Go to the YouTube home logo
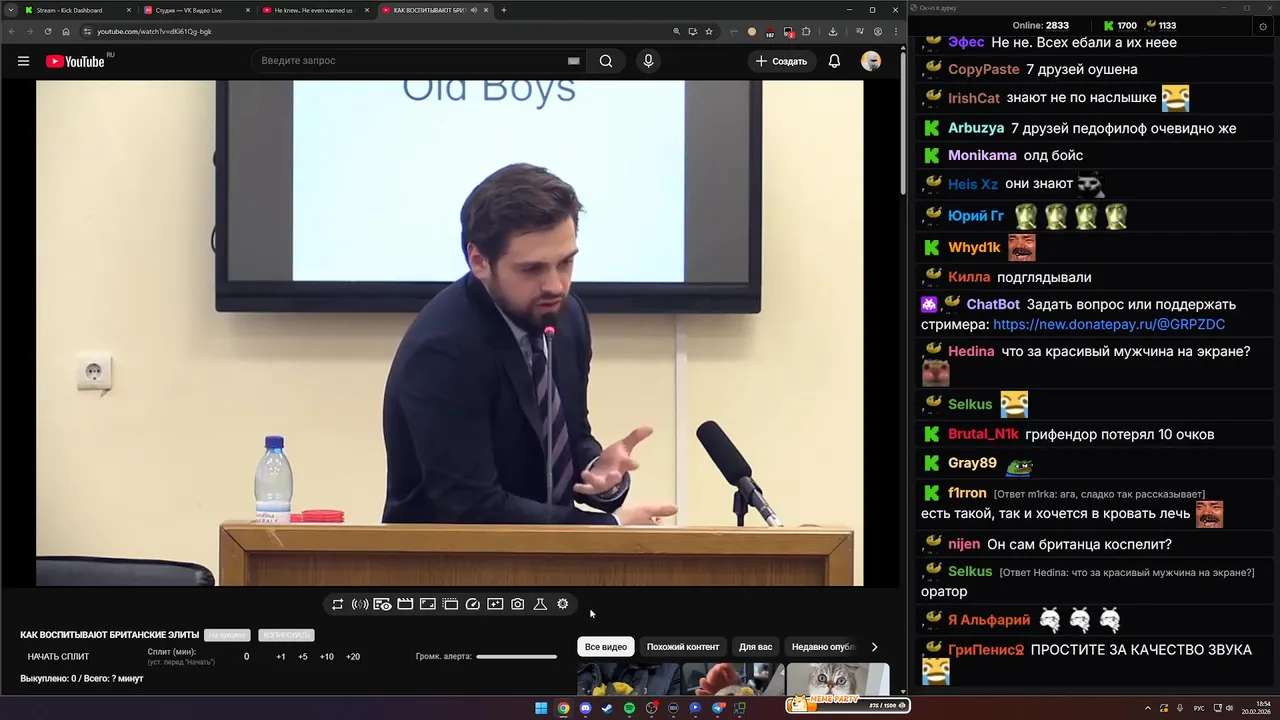1280x720 pixels. point(75,61)
